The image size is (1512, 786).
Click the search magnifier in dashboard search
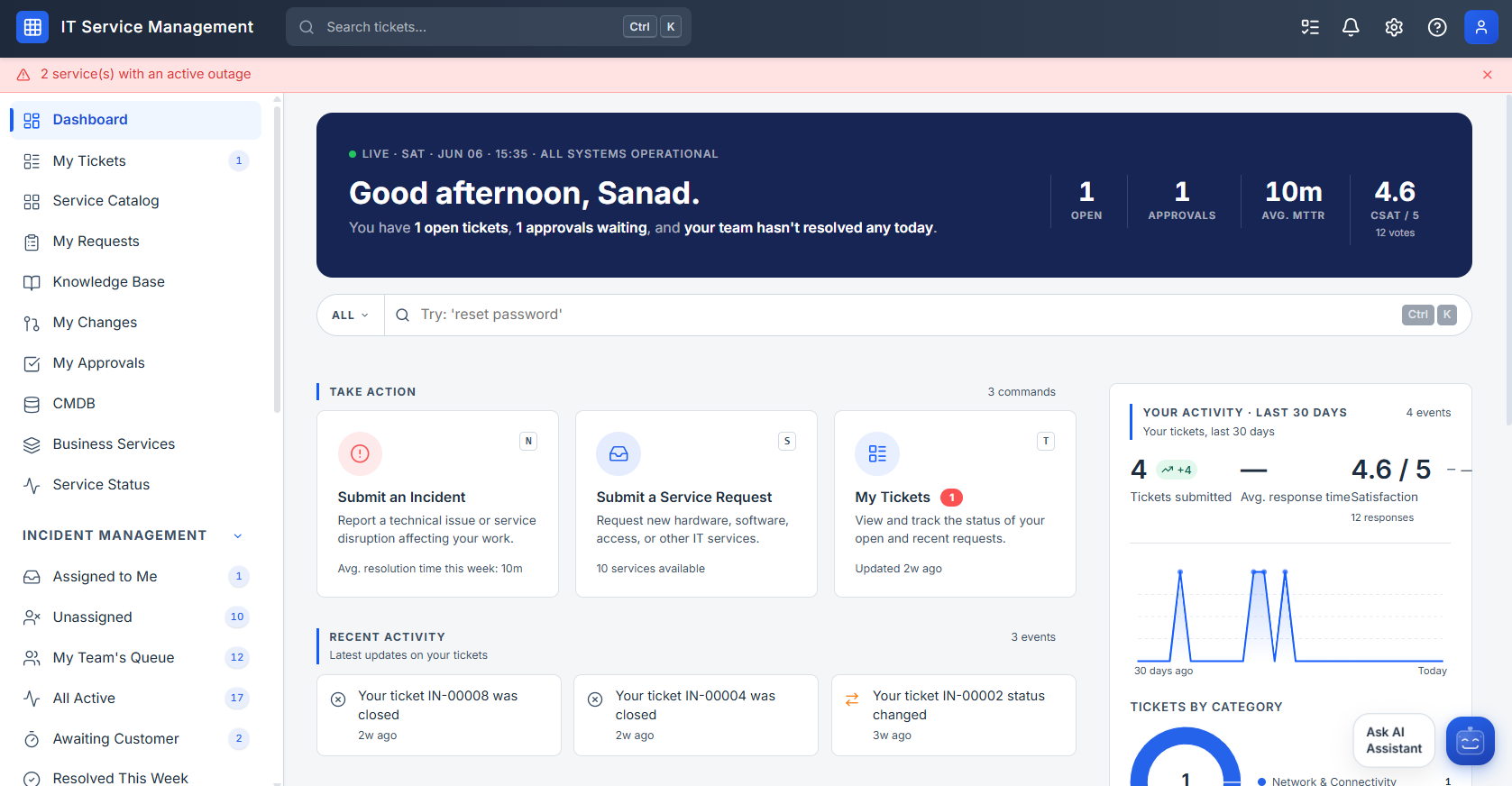[x=403, y=315]
